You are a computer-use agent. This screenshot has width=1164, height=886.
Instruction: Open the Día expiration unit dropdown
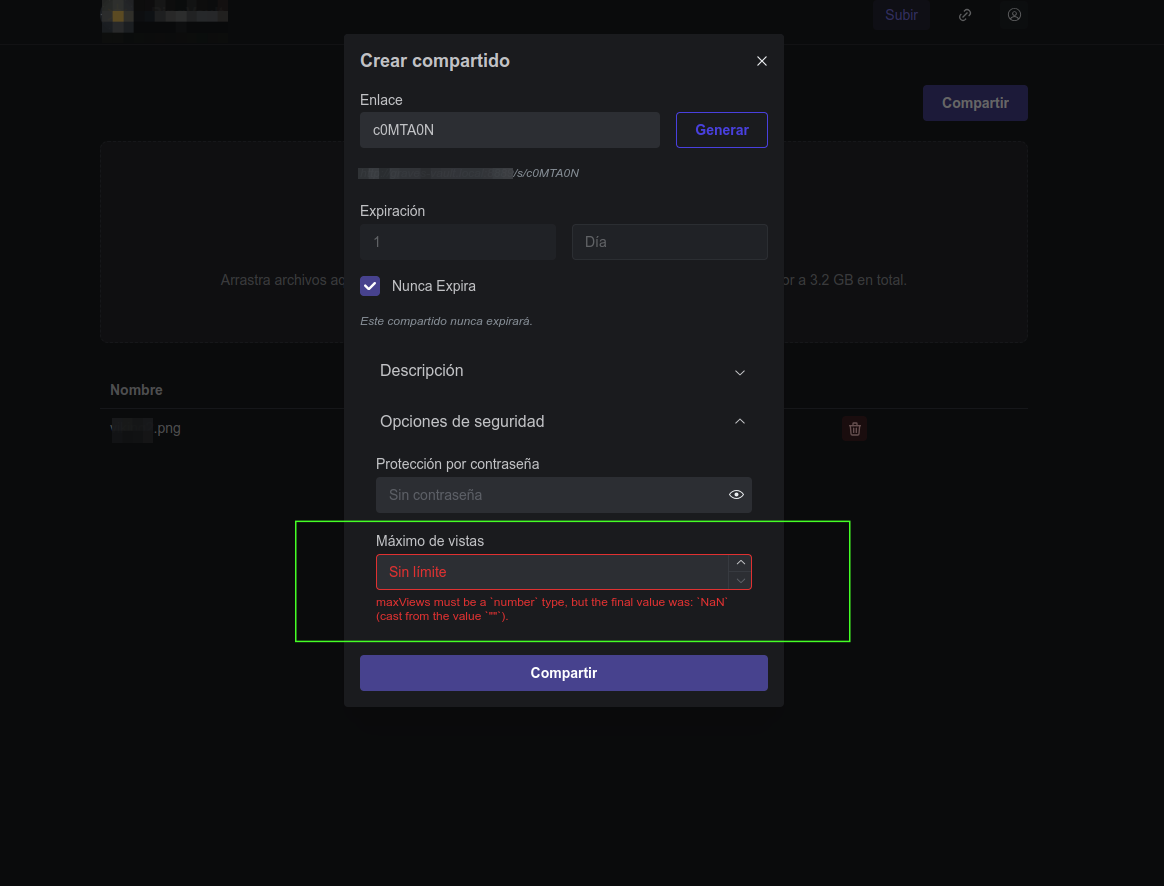click(669, 242)
